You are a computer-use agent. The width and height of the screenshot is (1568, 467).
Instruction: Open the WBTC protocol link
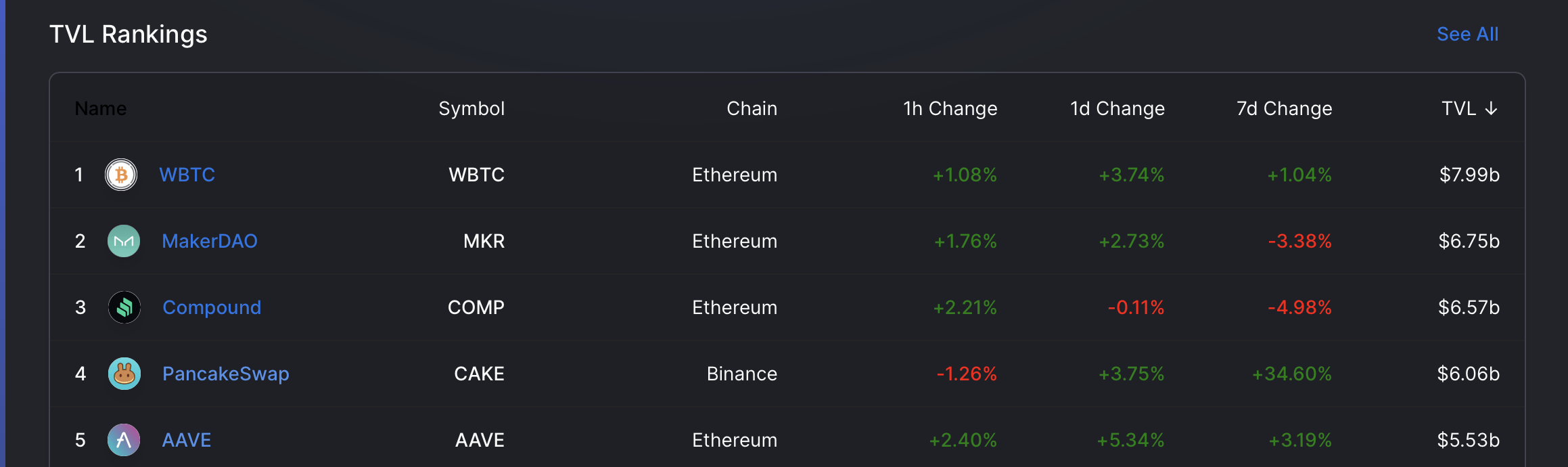pos(187,175)
